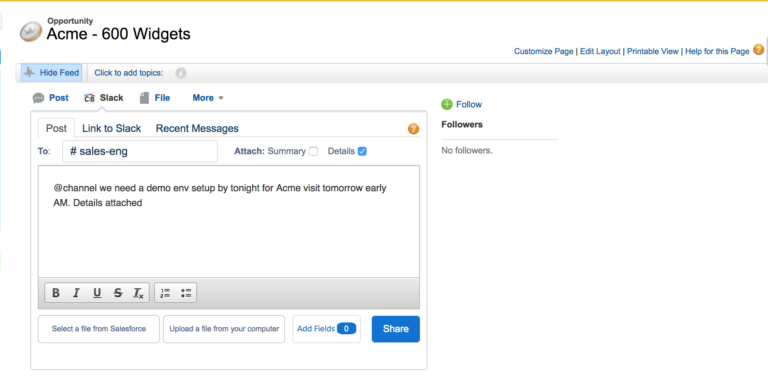768x381 pixels.
Task: Open Add Fields selector
Action: click(x=326, y=329)
